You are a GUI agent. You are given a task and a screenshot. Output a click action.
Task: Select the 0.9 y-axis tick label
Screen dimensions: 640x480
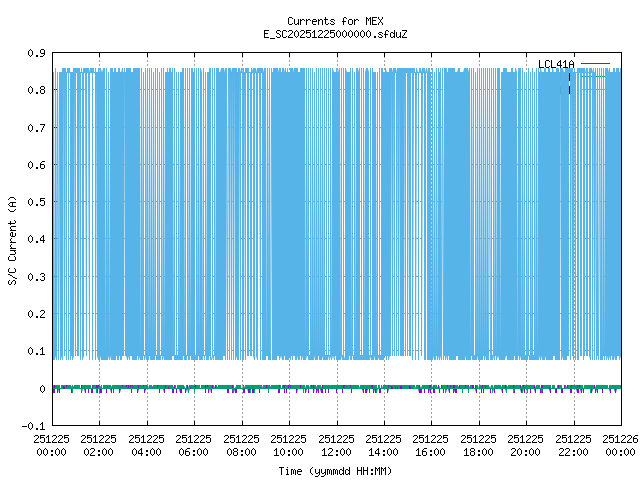point(36,53)
